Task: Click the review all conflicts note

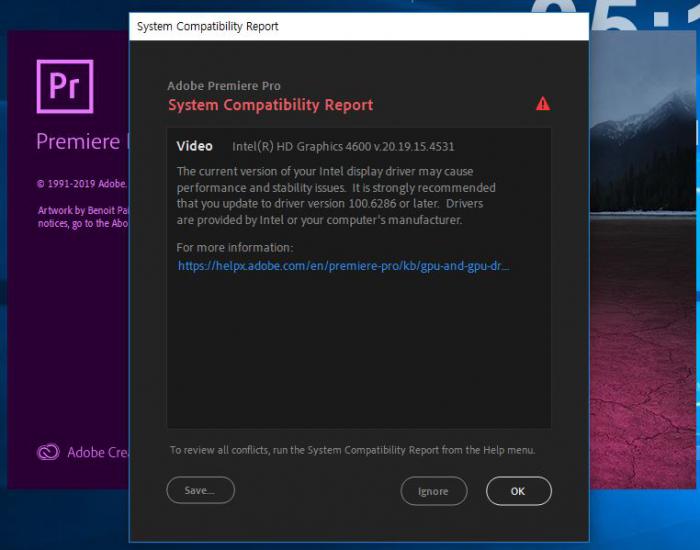Action: (352, 450)
